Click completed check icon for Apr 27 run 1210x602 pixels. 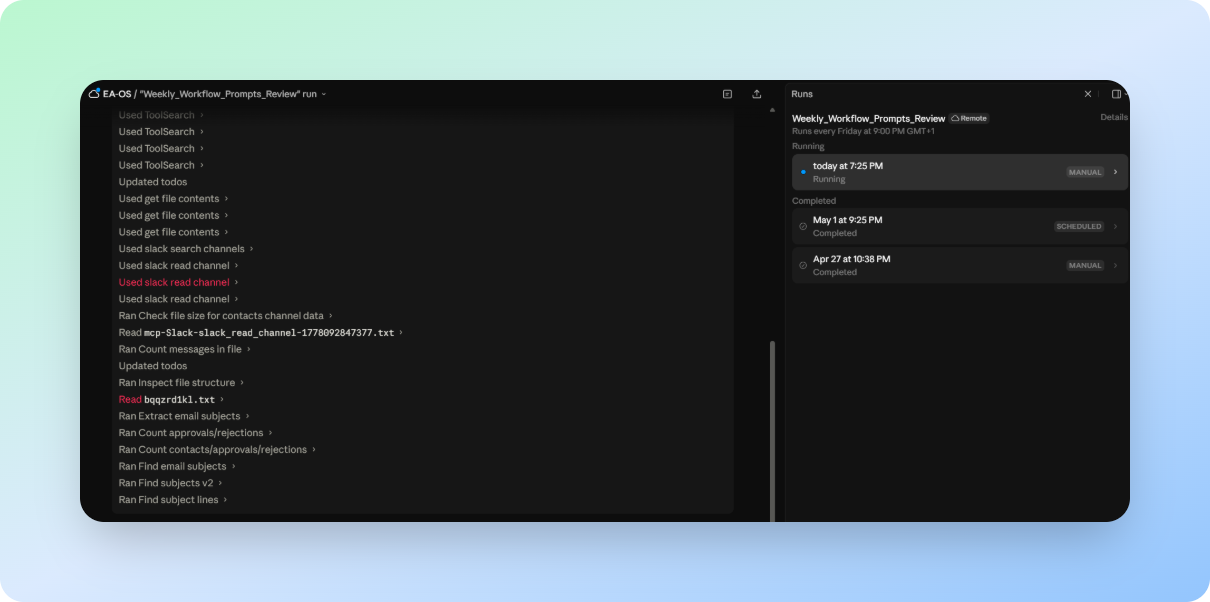(803, 265)
